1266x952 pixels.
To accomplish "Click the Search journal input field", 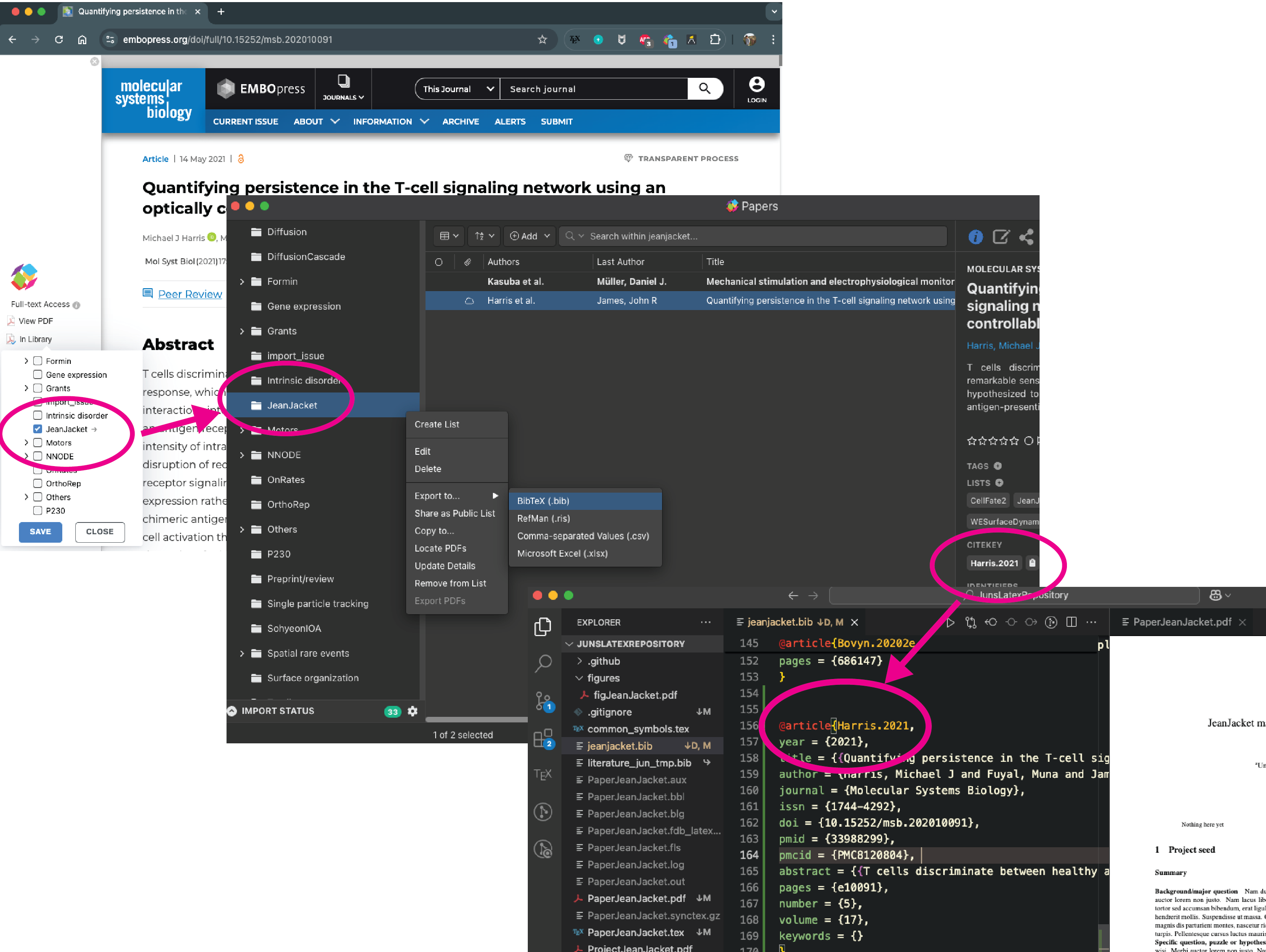I will (x=594, y=89).
